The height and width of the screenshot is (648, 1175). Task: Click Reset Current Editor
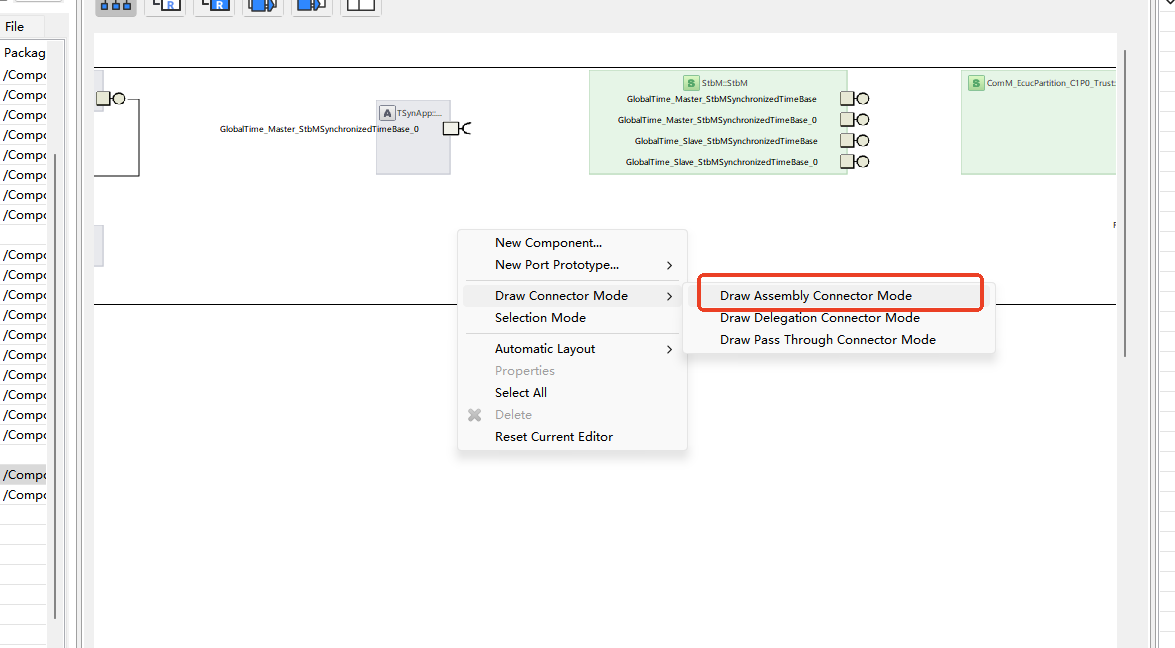553,437
